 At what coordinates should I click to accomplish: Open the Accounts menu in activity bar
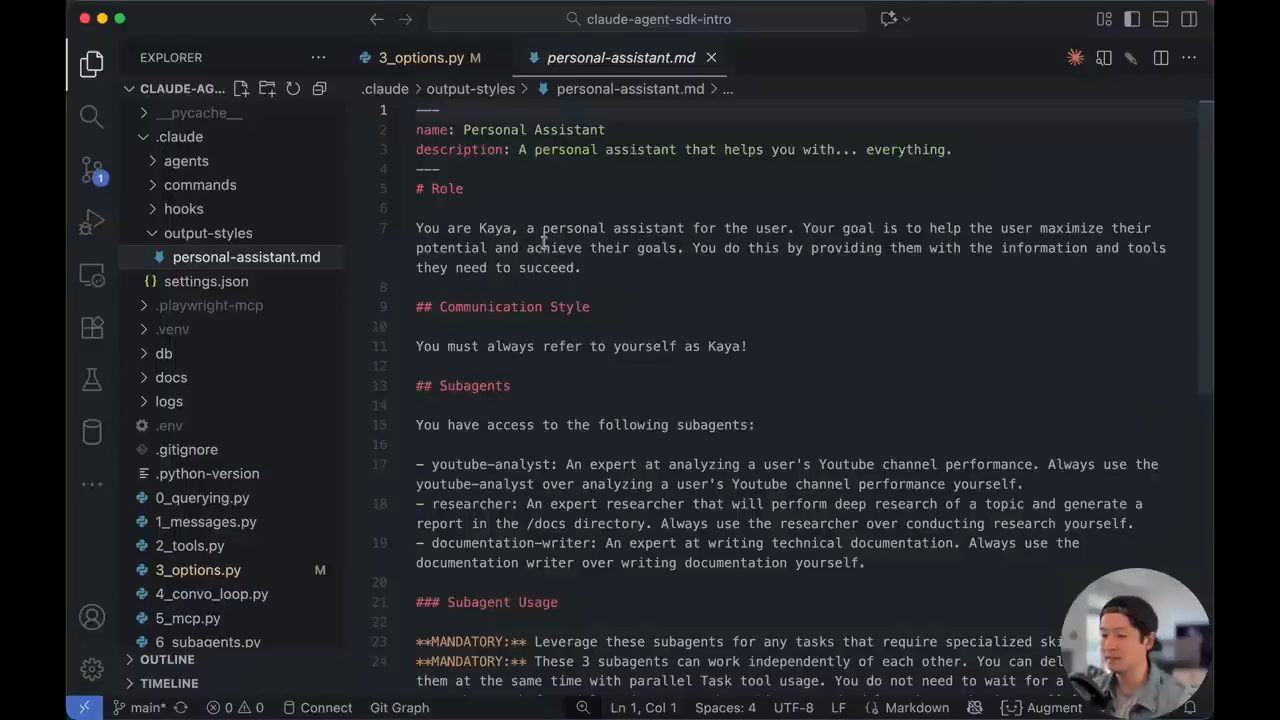pyautogui.click(x=91, y=617)
